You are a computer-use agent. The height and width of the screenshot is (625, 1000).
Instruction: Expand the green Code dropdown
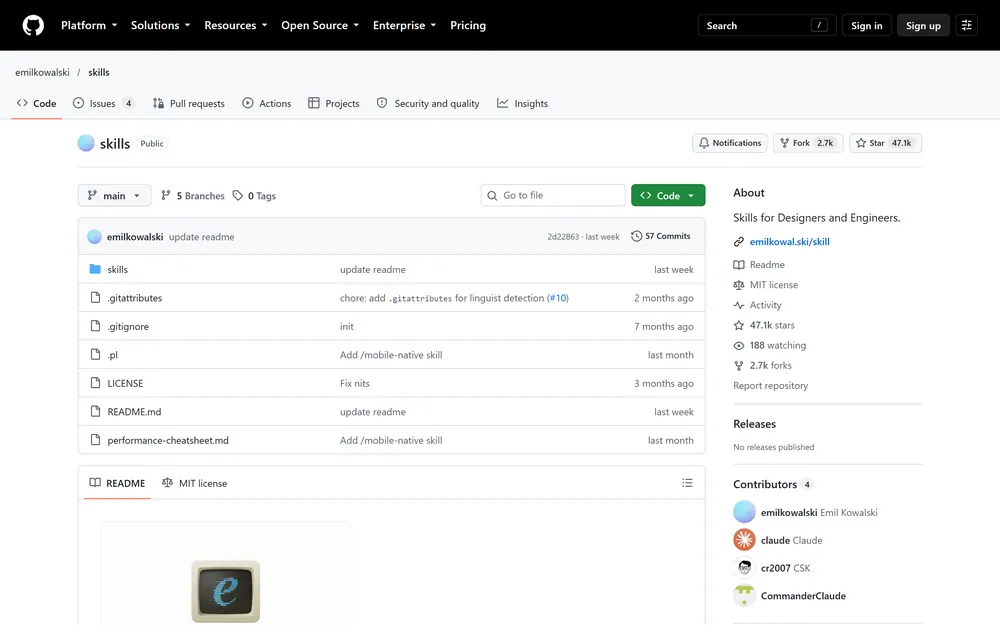668,196
